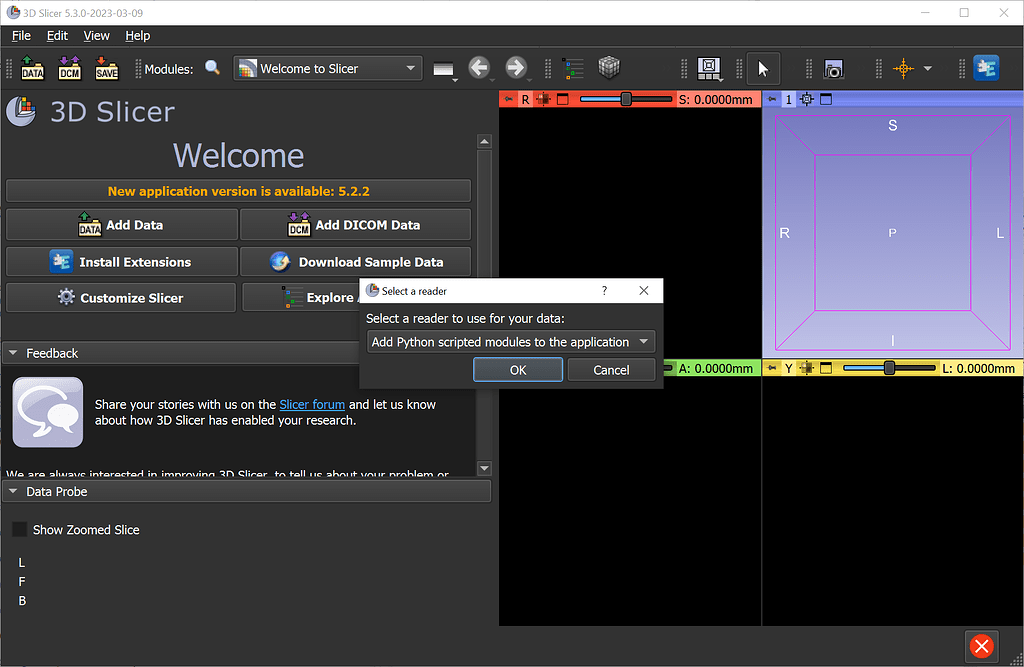Screen dimensions: 1024x667
Task: Go back to the previous module arrow
Action: (x=480, y=68)
